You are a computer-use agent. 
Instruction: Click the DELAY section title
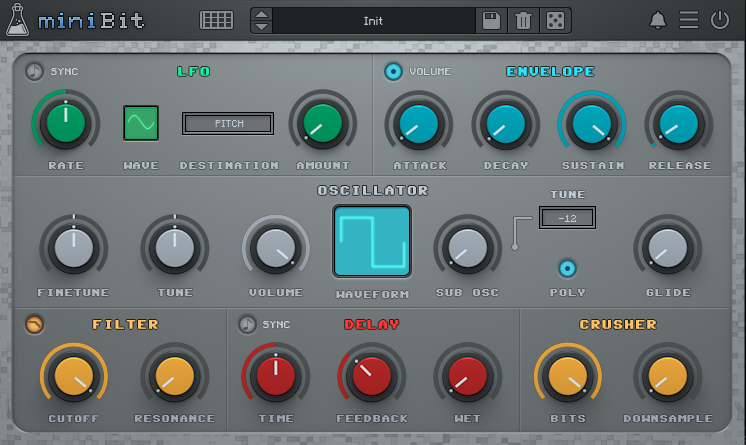tap(372, 325)
